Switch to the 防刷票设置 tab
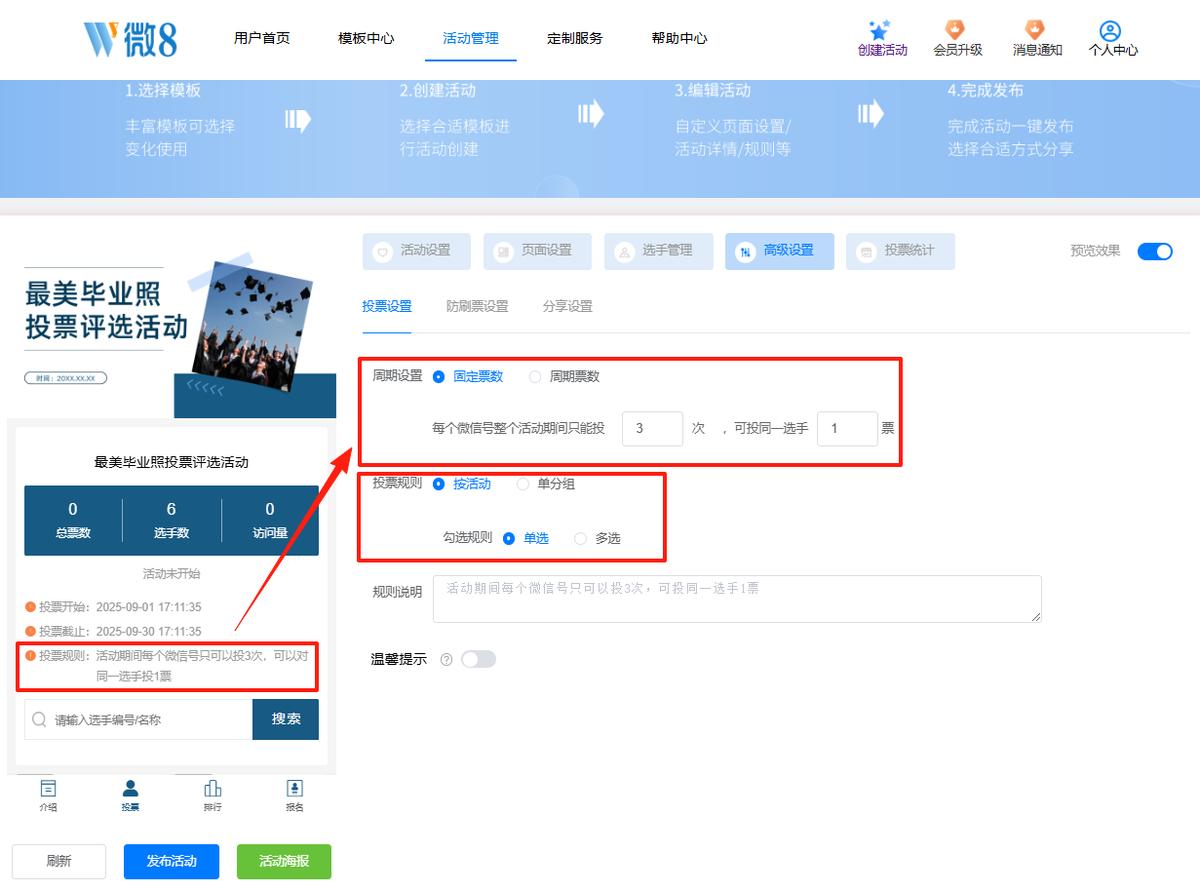The image size is (1200, 892). pos(477,306)
